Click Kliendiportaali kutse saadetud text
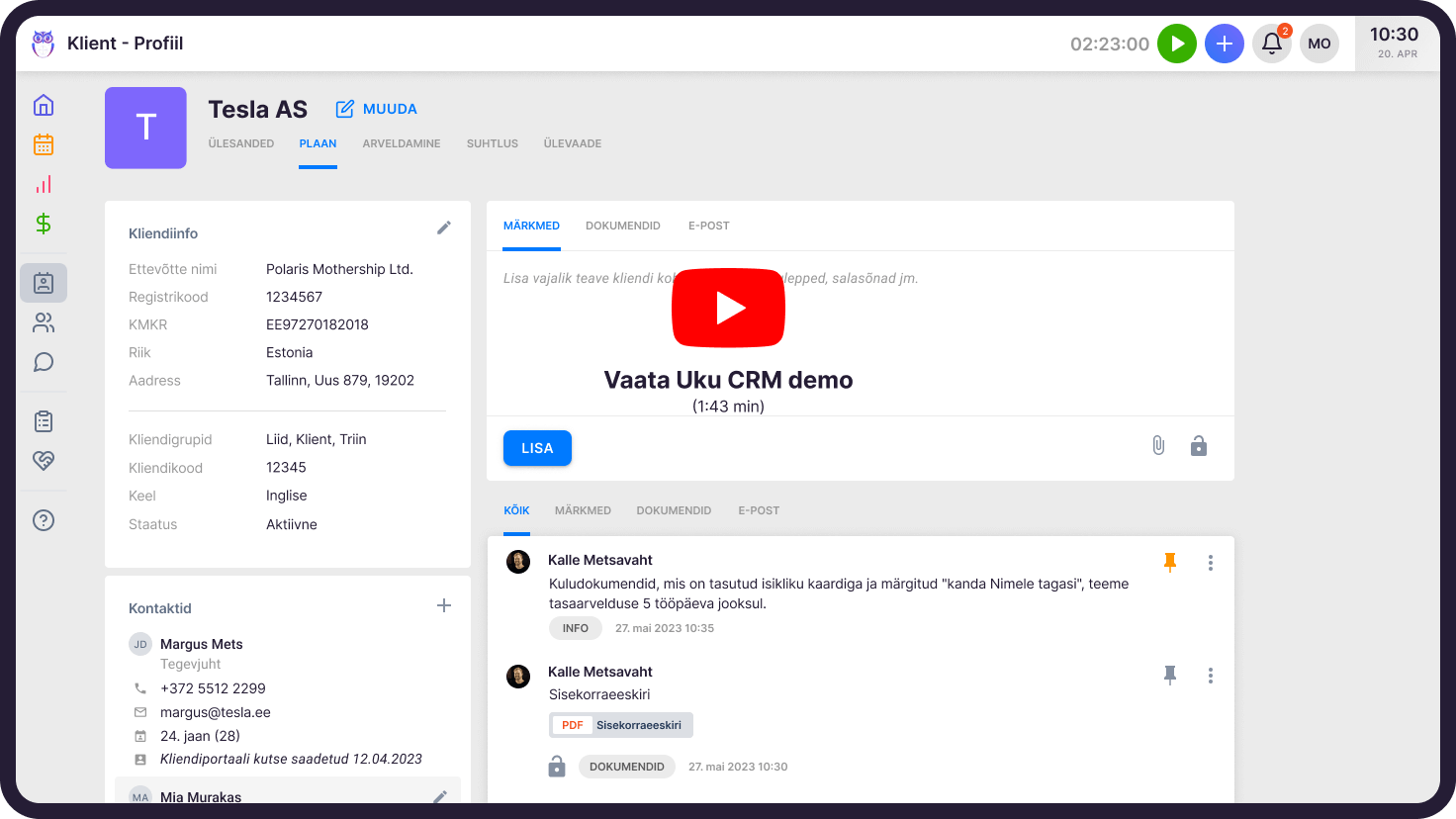This screenshot has width=1456, height=819. coord(291,759)
